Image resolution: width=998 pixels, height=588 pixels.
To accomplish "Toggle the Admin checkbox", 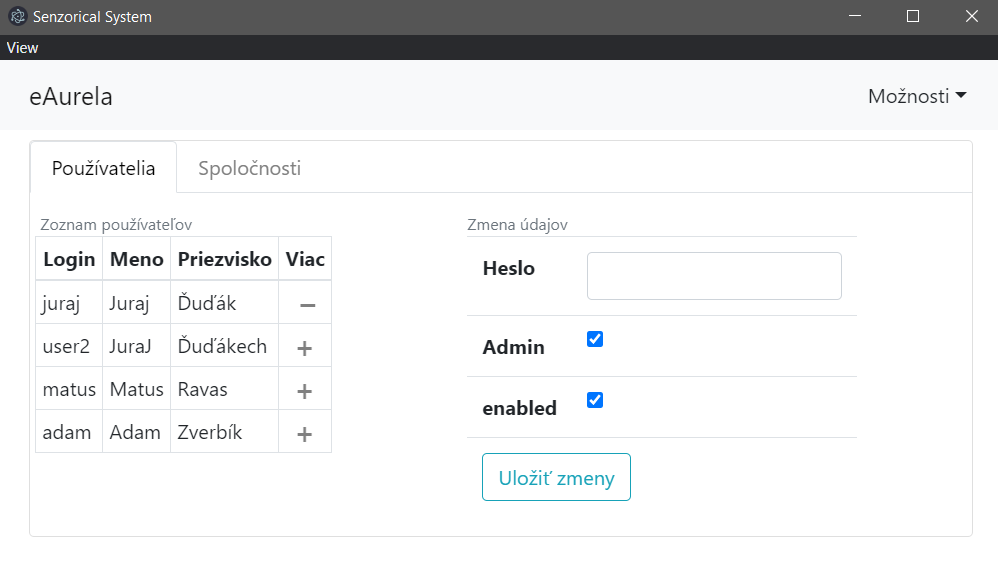I will pos(595,339).
